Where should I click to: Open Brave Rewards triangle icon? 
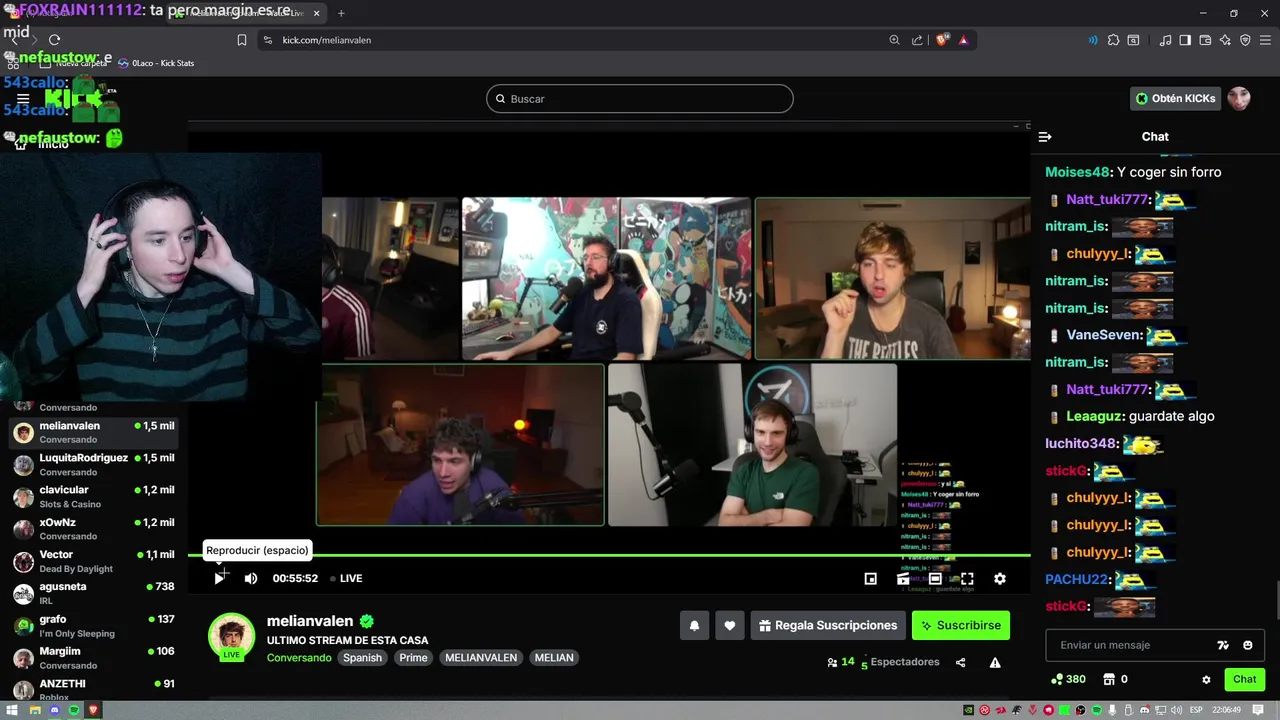[x=963, y=40]
